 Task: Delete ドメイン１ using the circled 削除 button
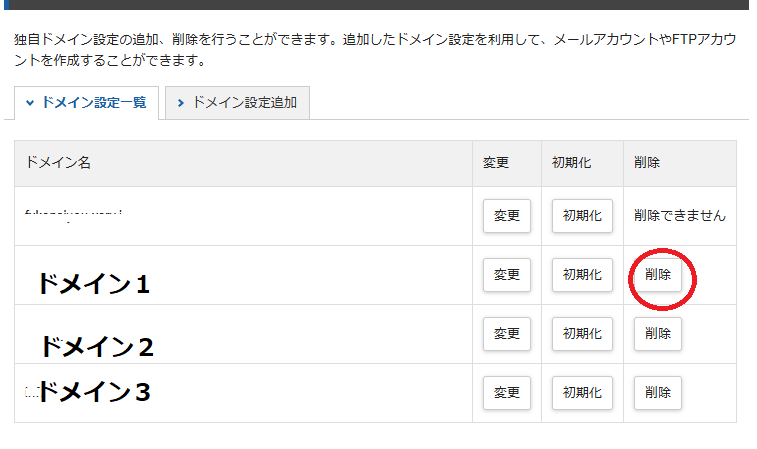click(x=658, y=274)
